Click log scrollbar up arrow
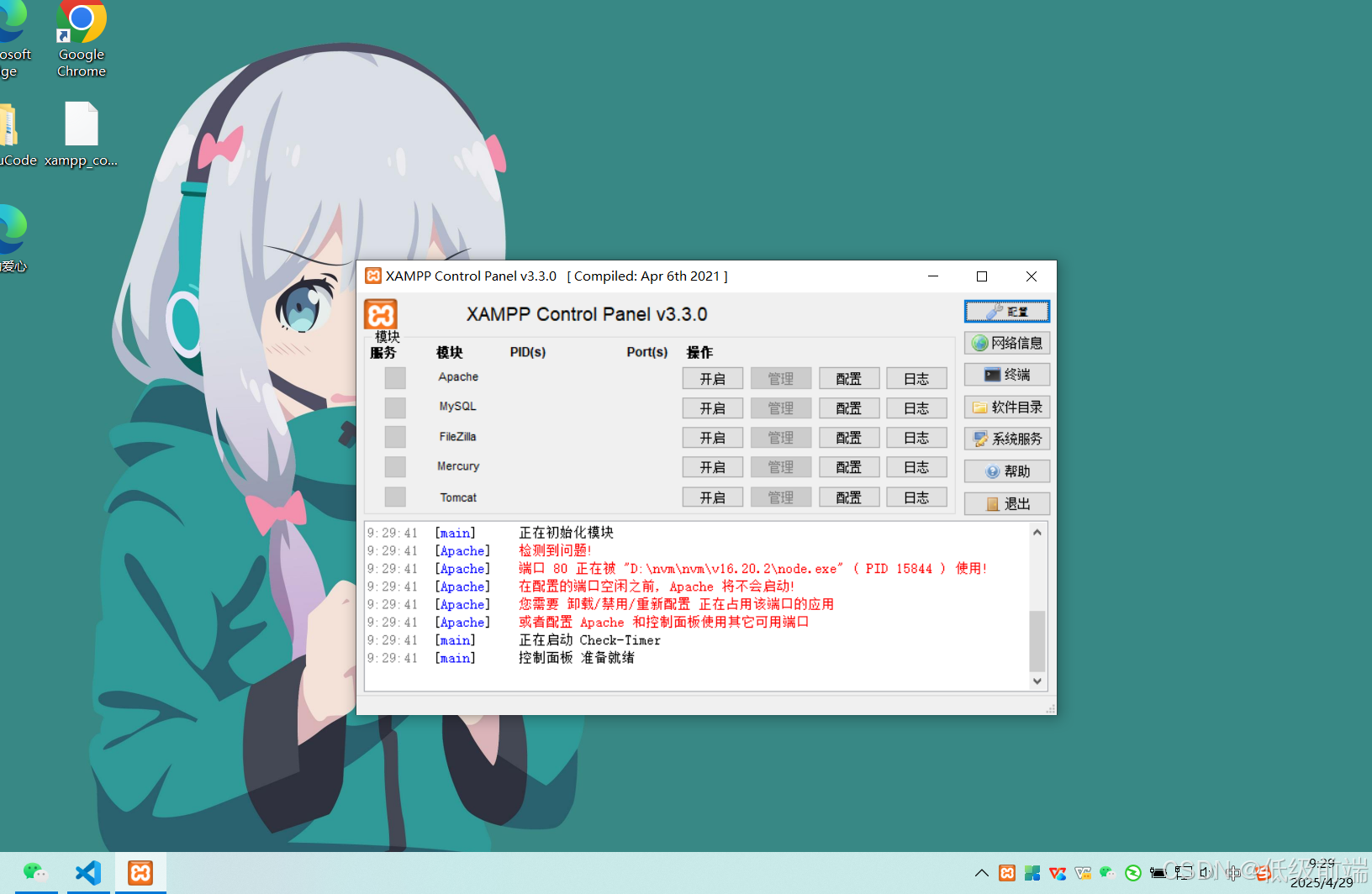The width and height of the screenshot is (1372, 894). pos(1037,532)
